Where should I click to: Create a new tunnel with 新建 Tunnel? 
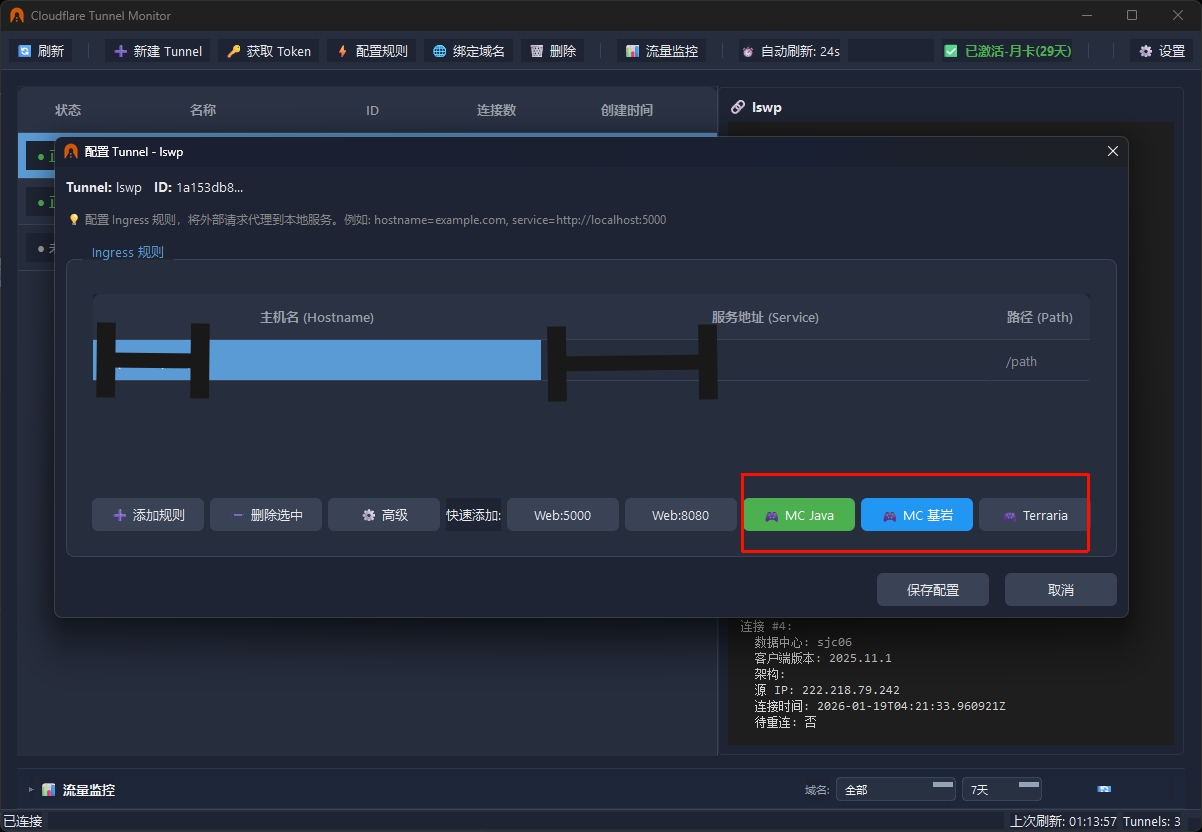pos(158,51)
